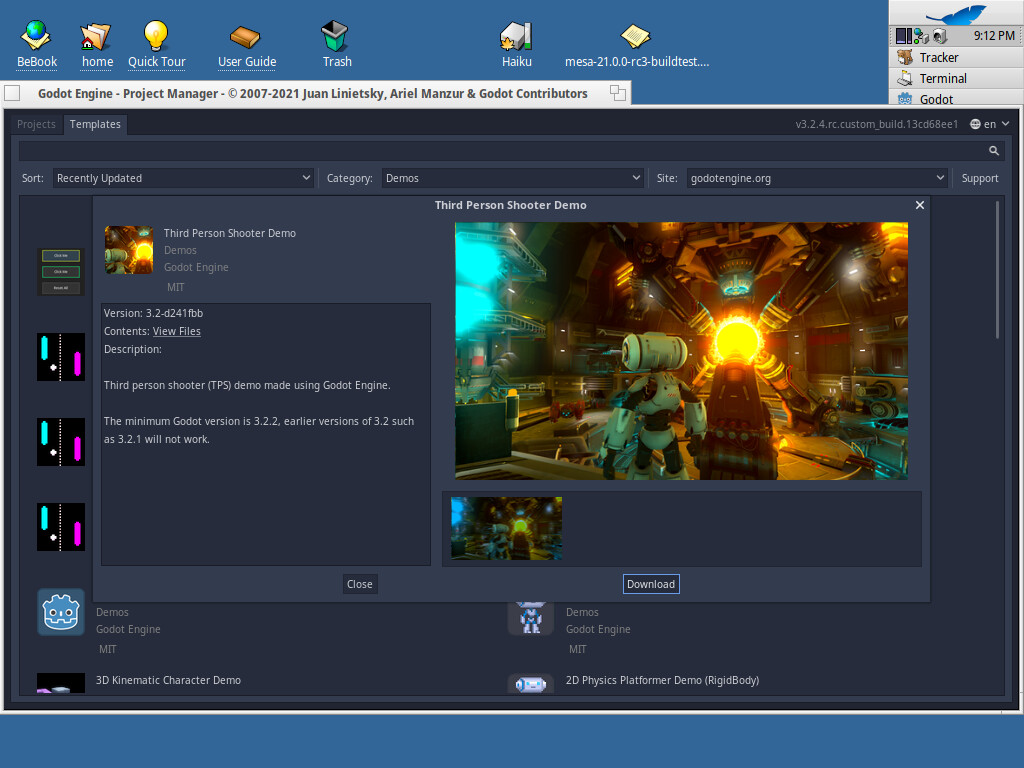Open the Sort dropdown showing Recently Updated

point(184,178)
